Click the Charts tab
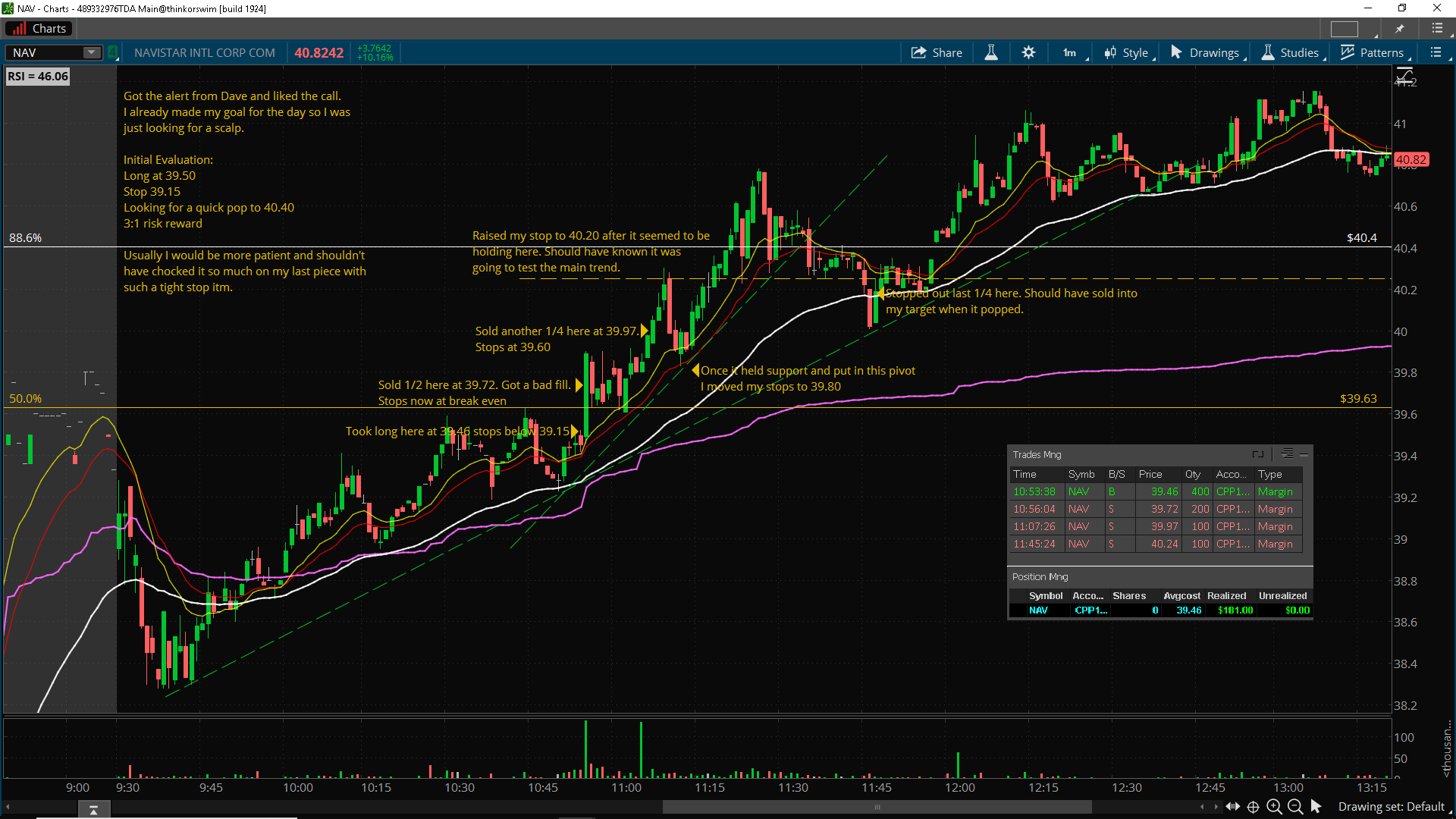Image resolution: width=1456 pixels, height=819 pixels. pos(39,29)
